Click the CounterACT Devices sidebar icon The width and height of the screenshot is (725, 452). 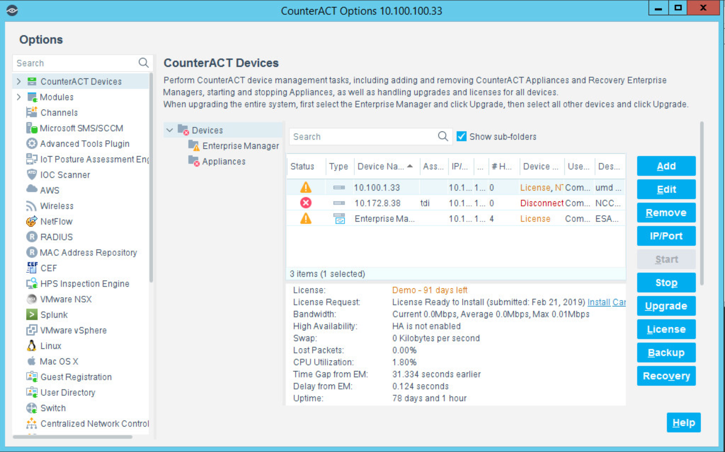[31, 81]
